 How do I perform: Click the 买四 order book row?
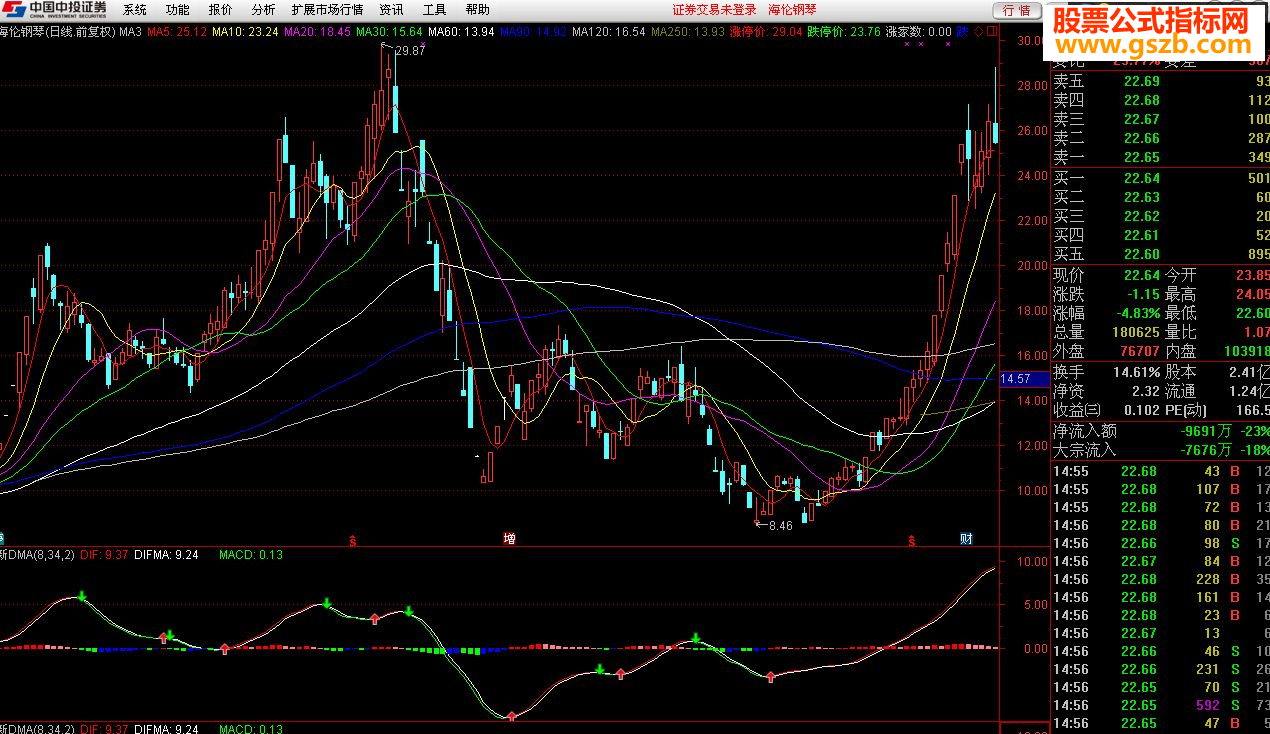pyautogui.click(x=1160, y=235)
